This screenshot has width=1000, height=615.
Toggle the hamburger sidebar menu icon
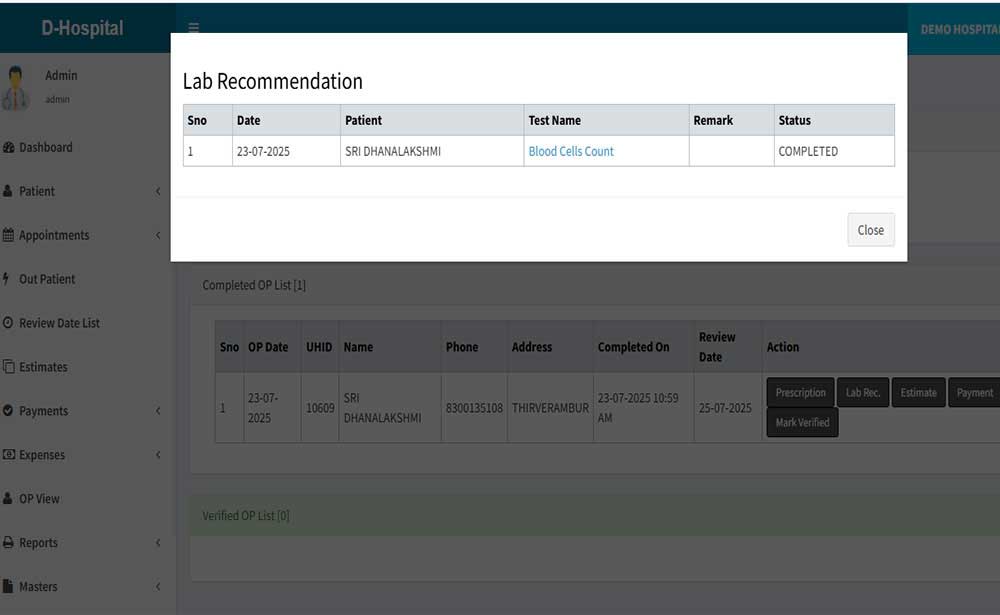(194, 28)
